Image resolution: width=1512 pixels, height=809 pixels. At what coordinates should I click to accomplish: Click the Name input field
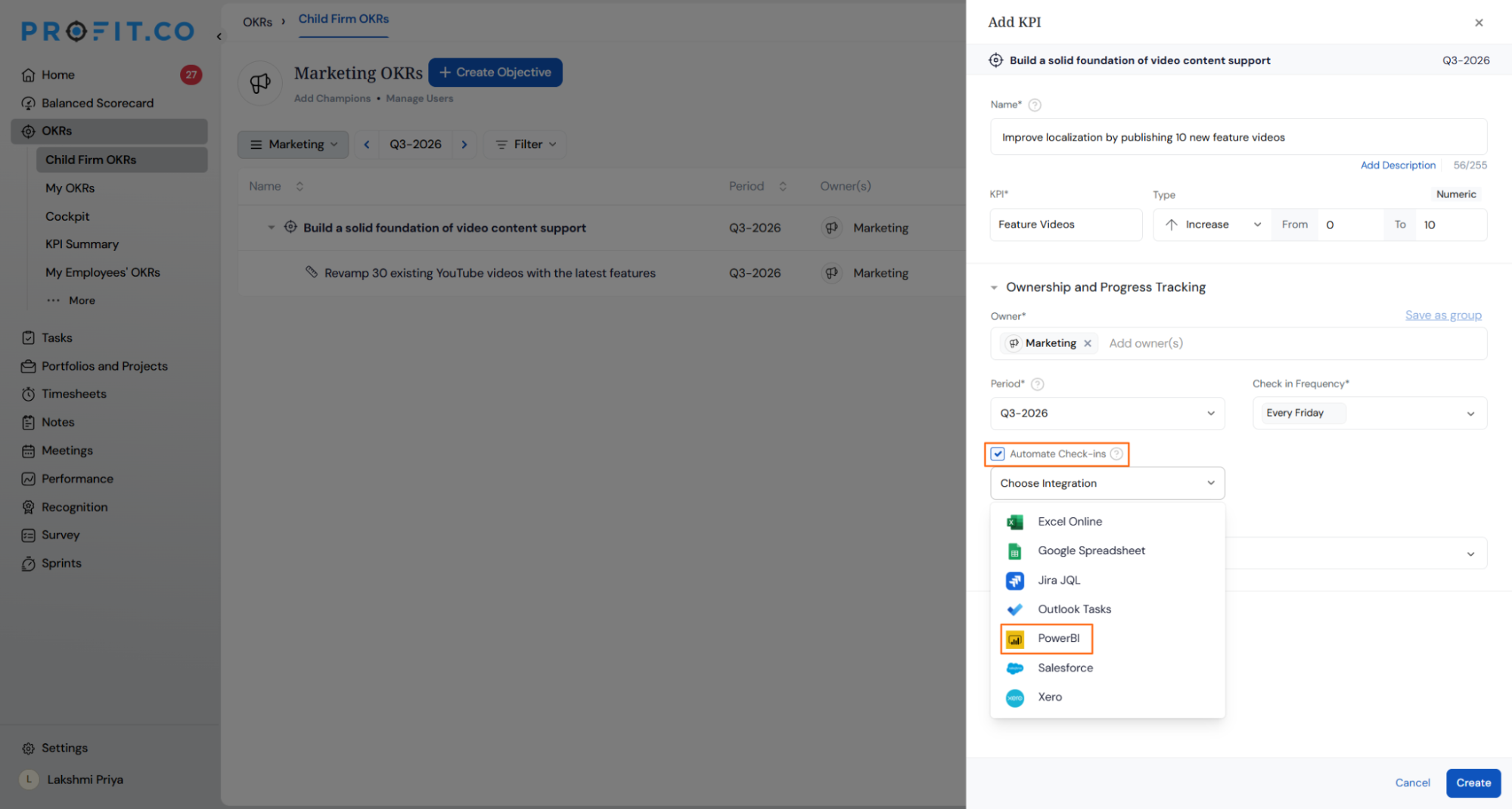1238,137
